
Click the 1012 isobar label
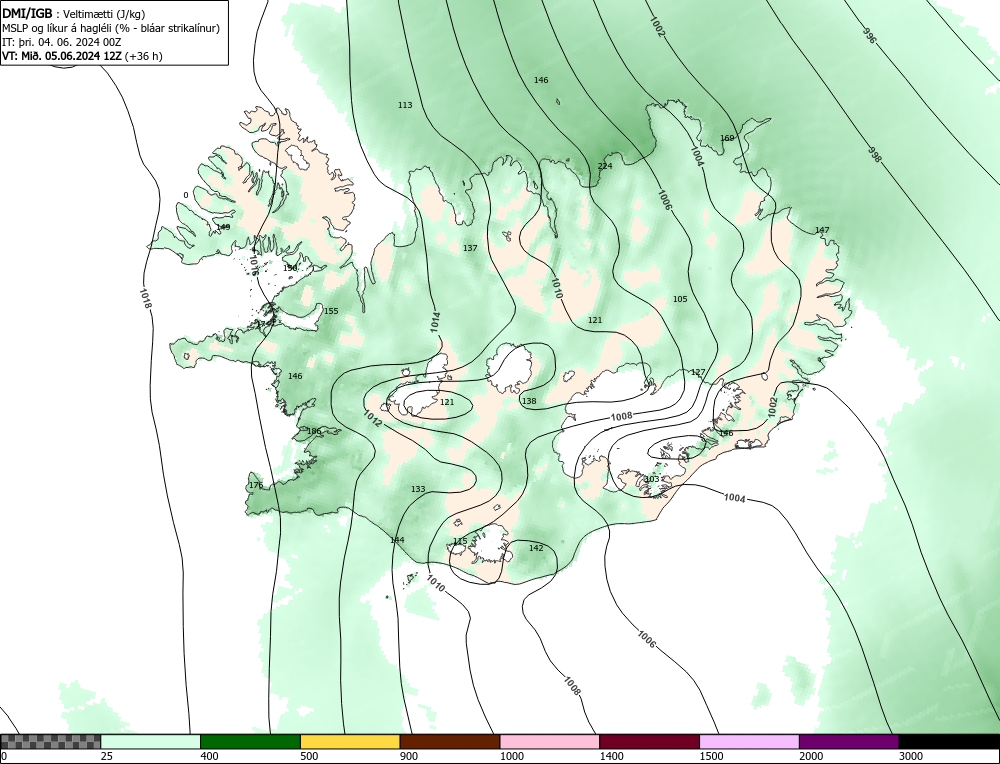372,418
